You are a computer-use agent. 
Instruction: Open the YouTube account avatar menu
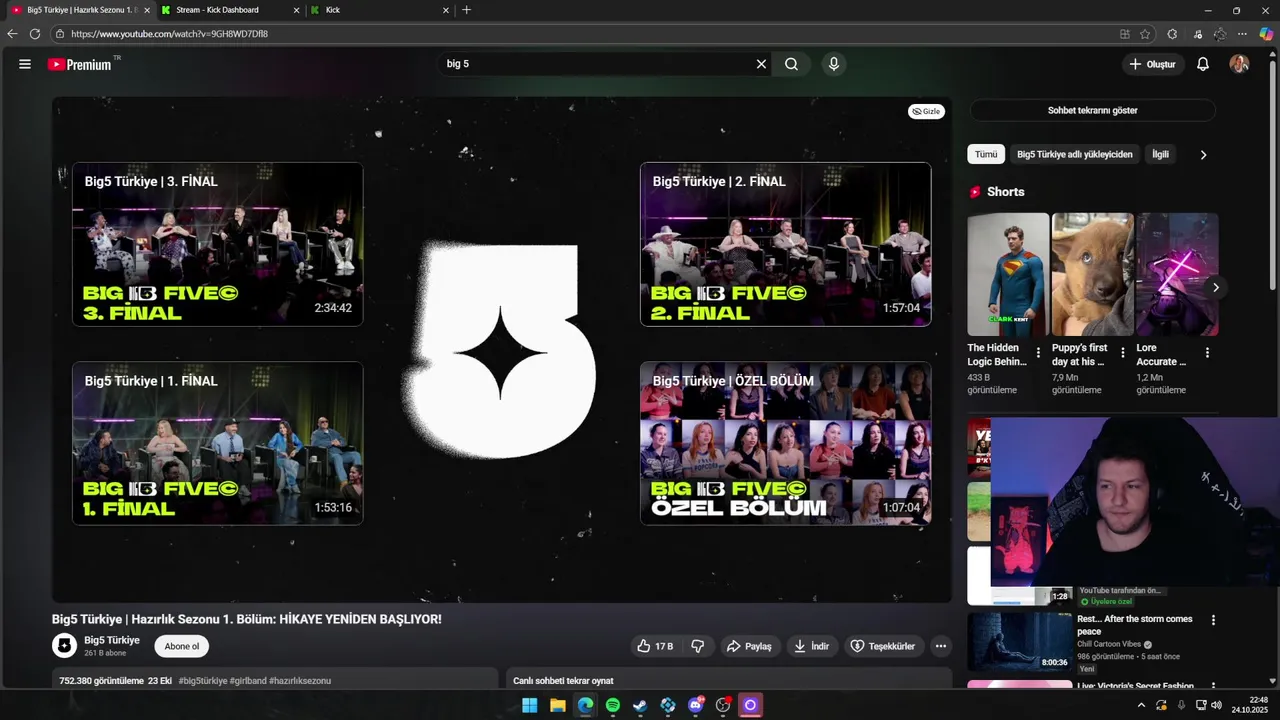pyautogui.click(x=1239, y=64)
